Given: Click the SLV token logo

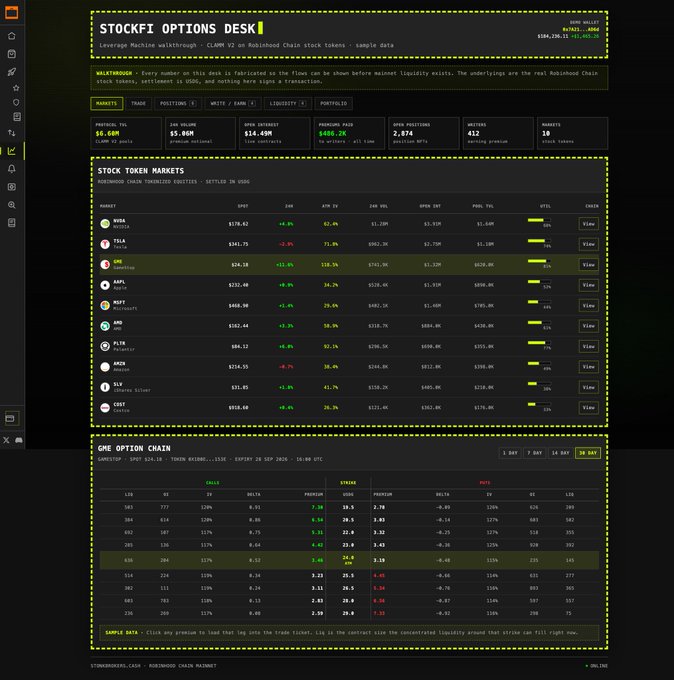Looking at the screenshot, I should 105,387.
